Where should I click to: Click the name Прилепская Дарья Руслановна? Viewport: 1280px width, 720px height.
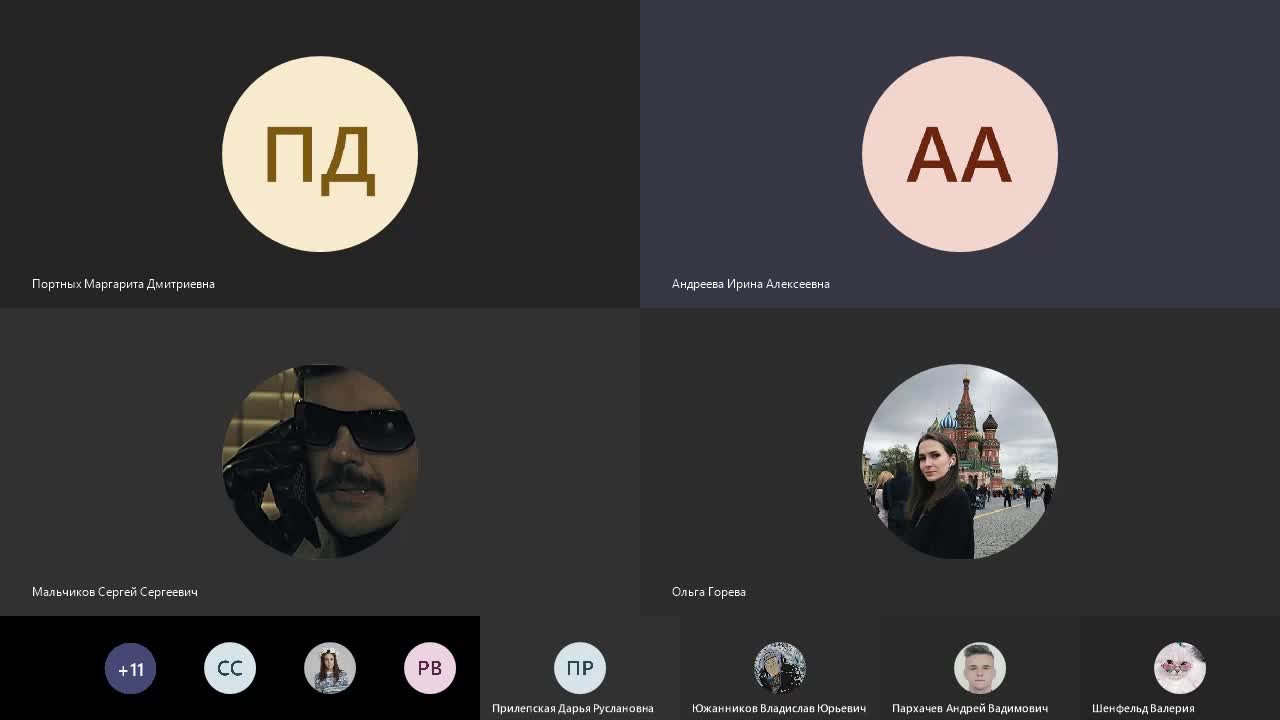click(573, 708)
